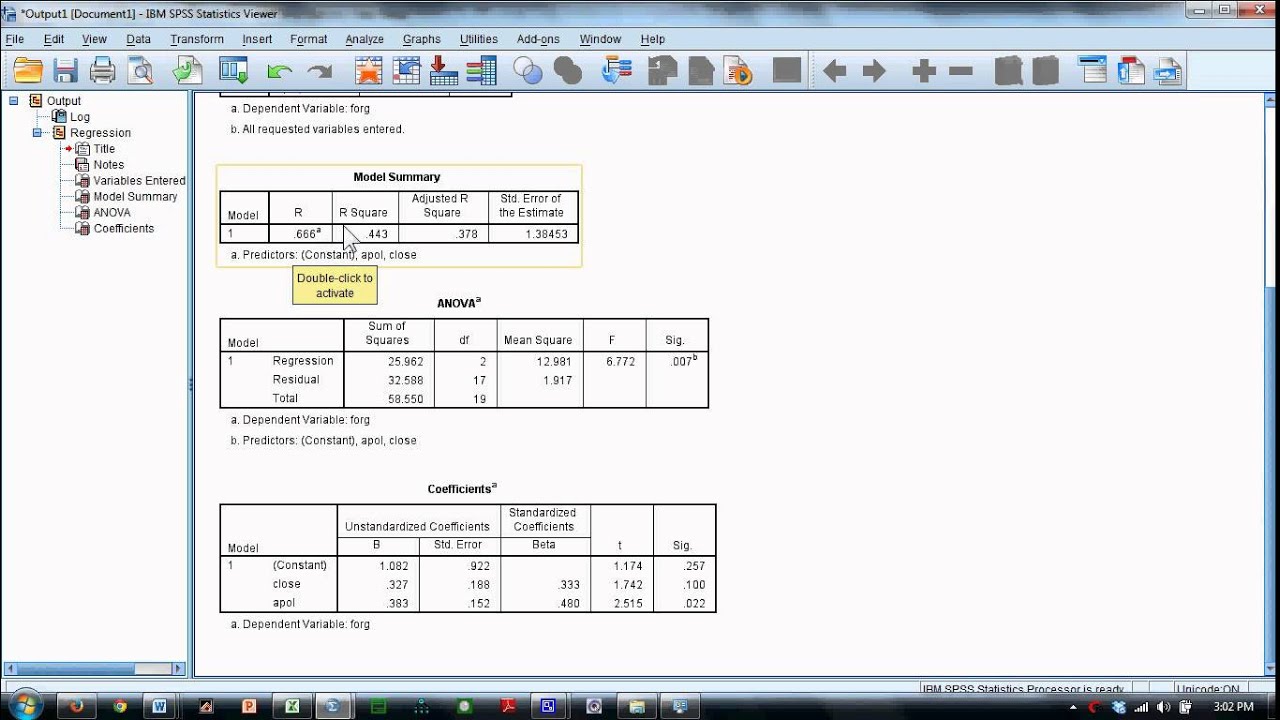Click the Undo arrow in the toolbar
The height and width of the screenshot is (720, 1280).
[x=280, y=72]
